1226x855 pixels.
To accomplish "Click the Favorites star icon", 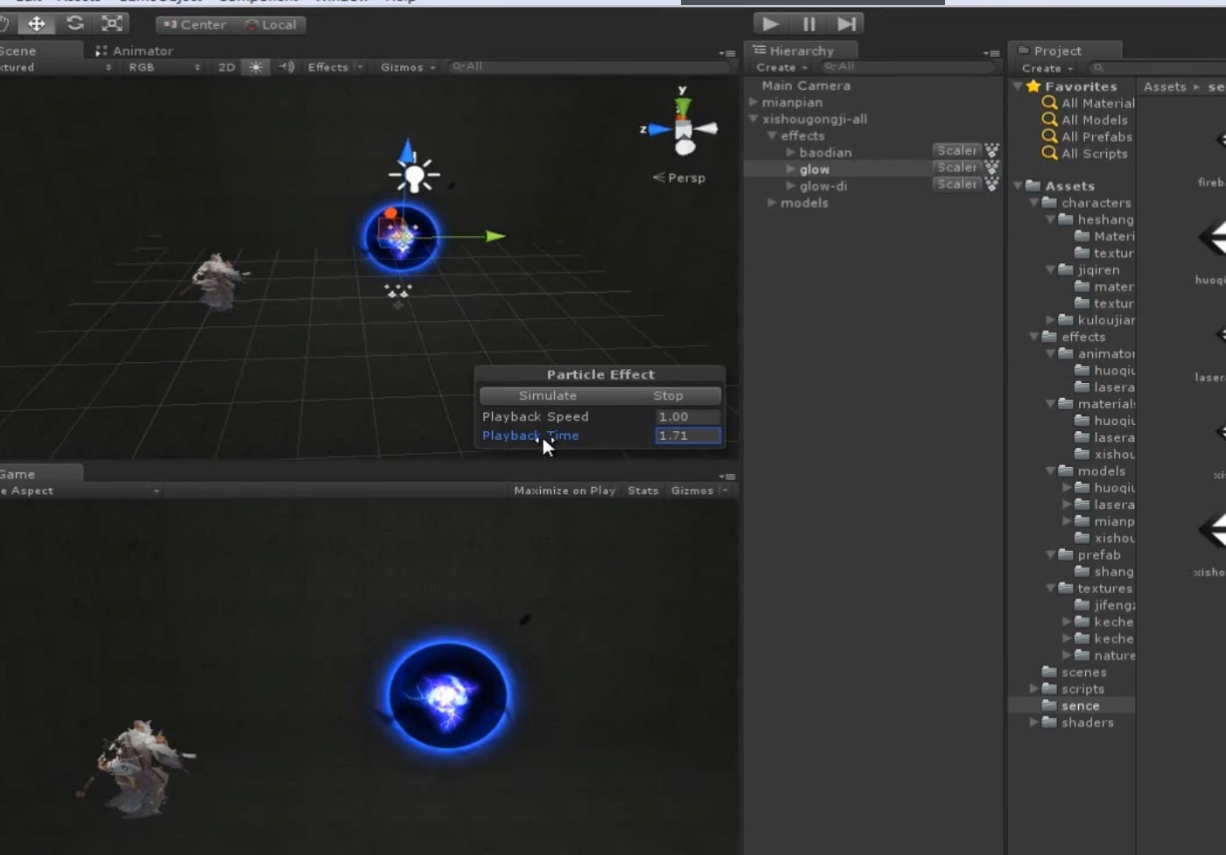I will pyautogui.click(x=1033, y=87).
